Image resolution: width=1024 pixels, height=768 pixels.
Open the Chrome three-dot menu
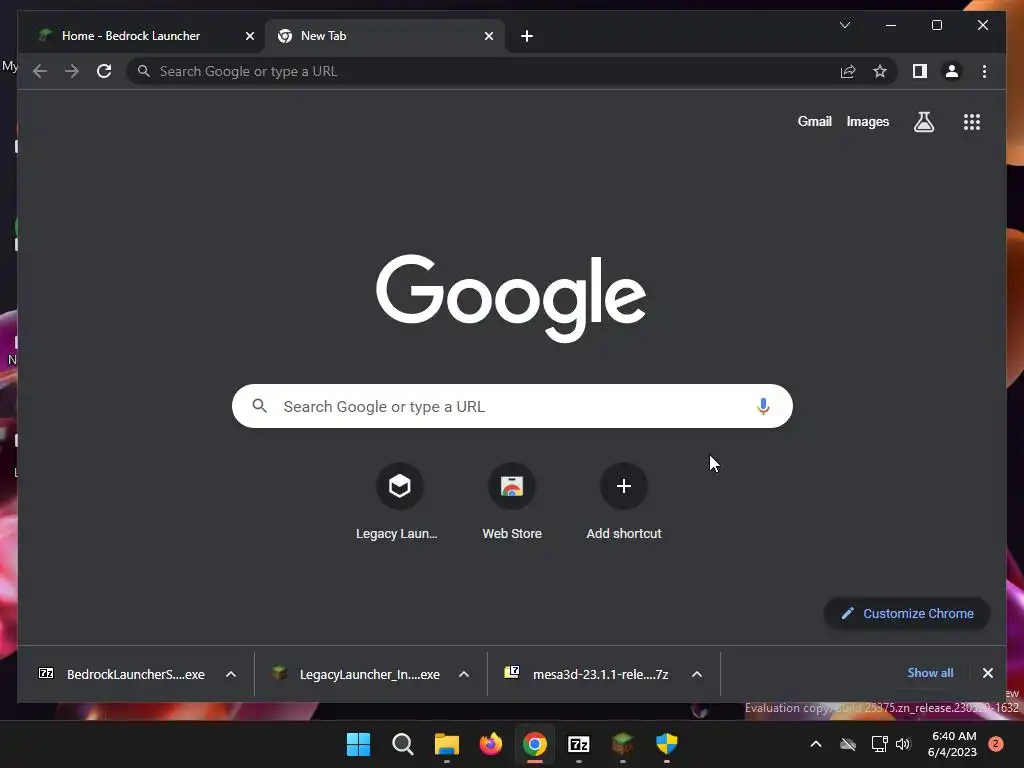[984, 71]
